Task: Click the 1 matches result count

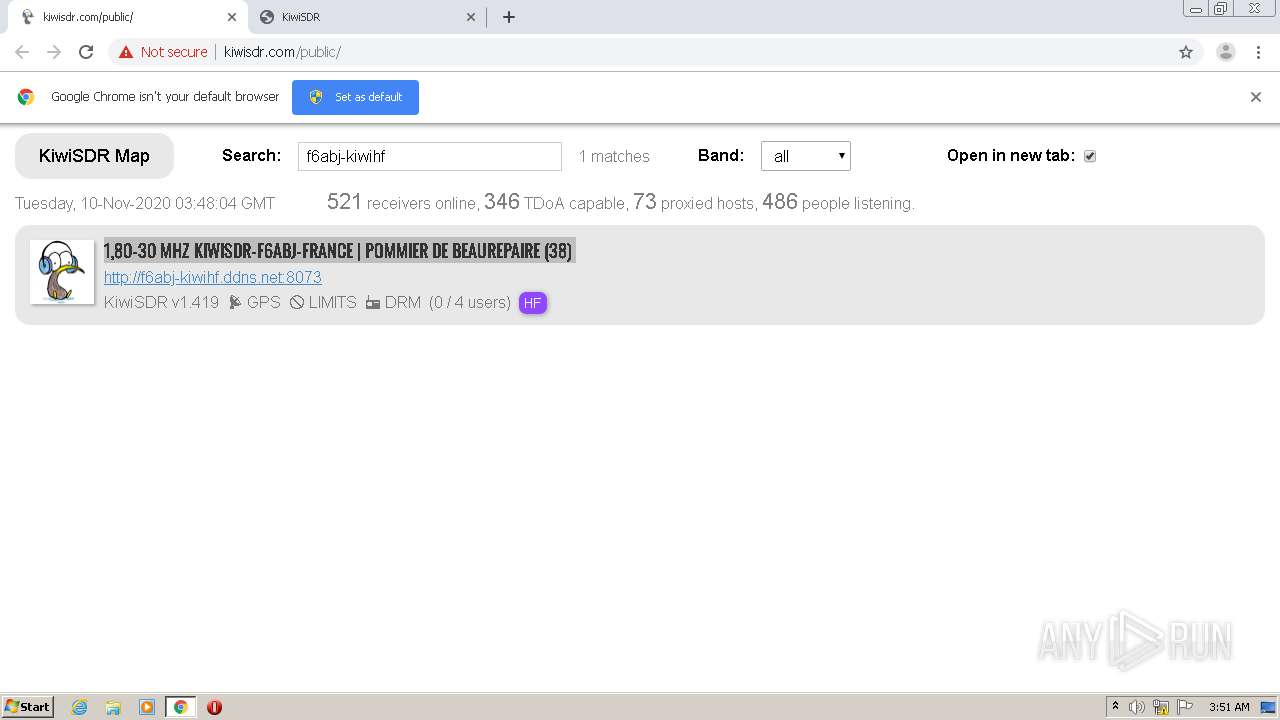Action: [614, 156]
